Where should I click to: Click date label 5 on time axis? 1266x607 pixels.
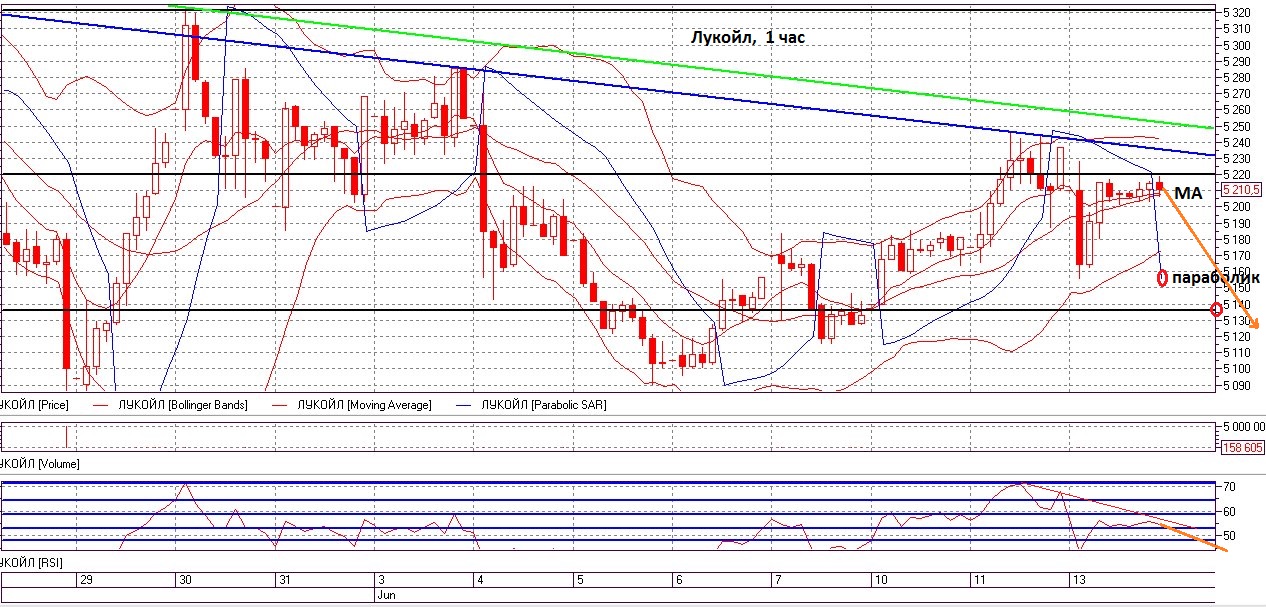579,580
